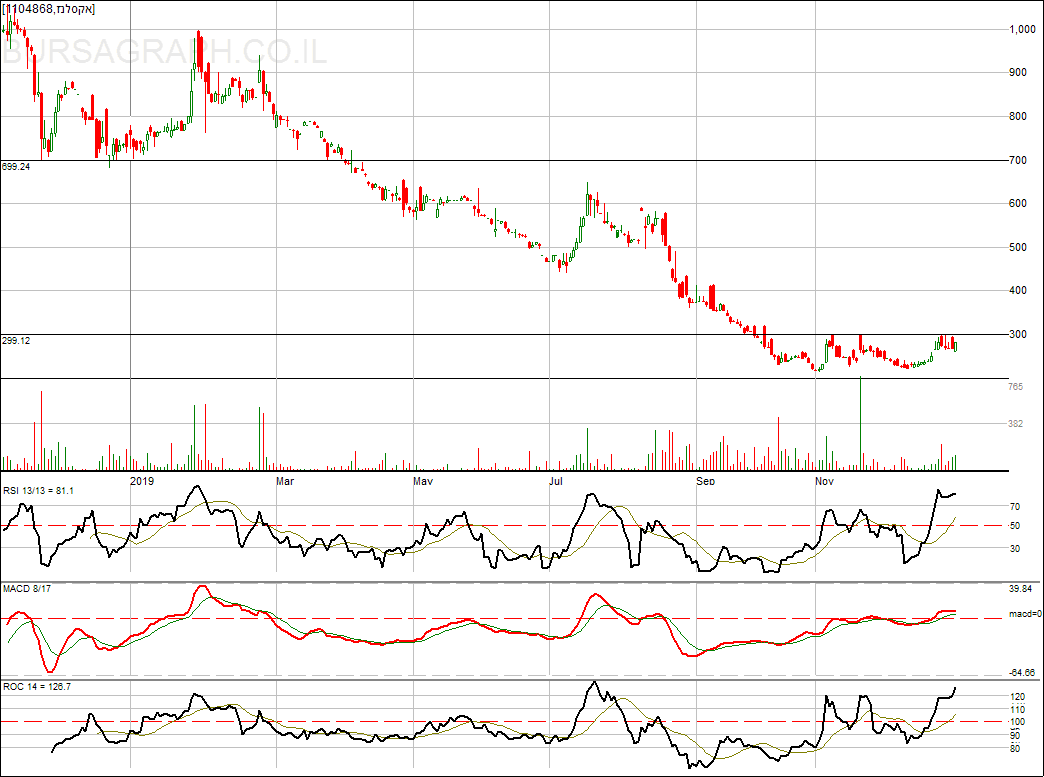Click the ROC 14 = 126.7 indicator label
This screenshot has width=1044, height=777.
click(37, 687)
